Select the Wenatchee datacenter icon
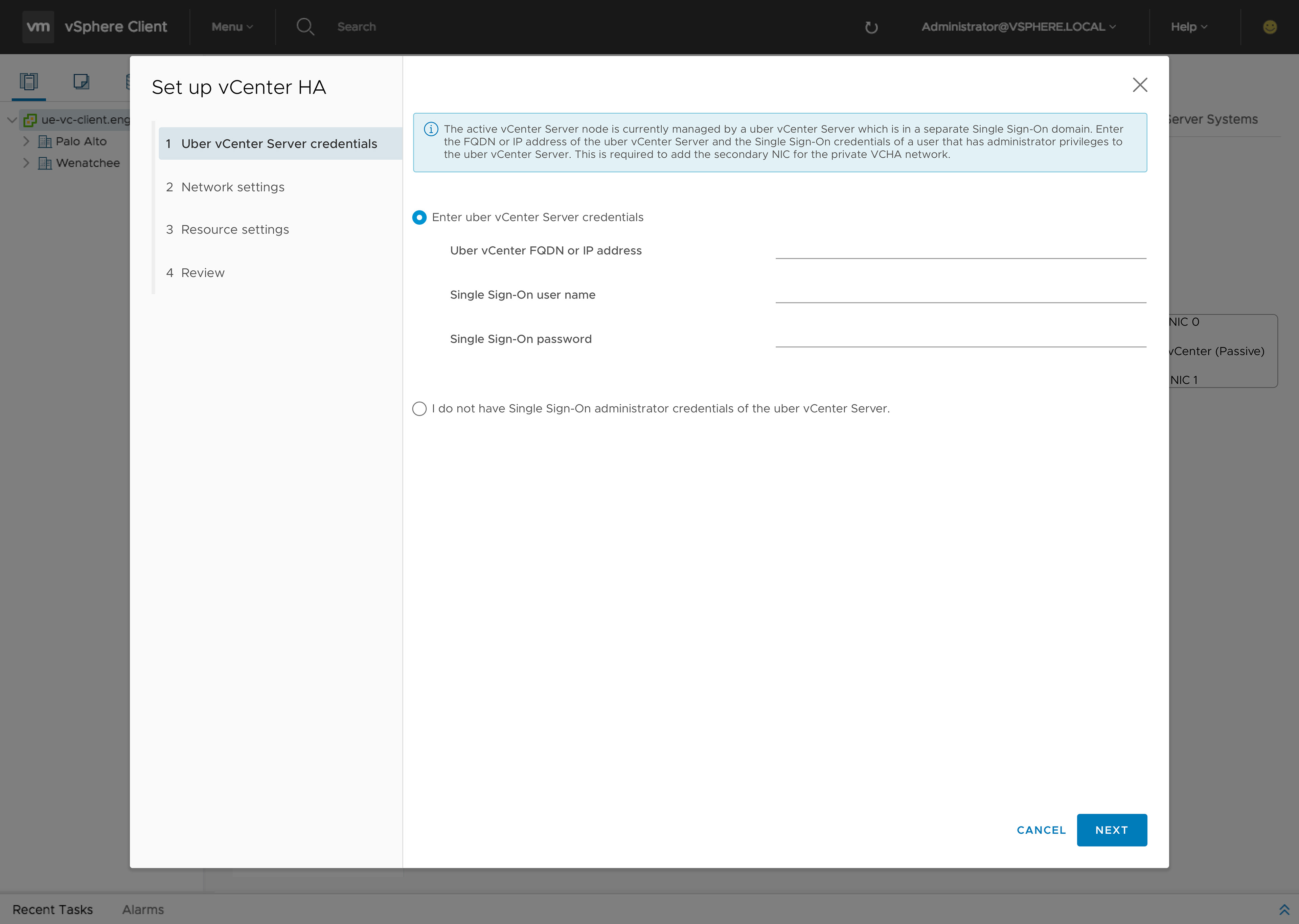 click(x=45, y=163)
